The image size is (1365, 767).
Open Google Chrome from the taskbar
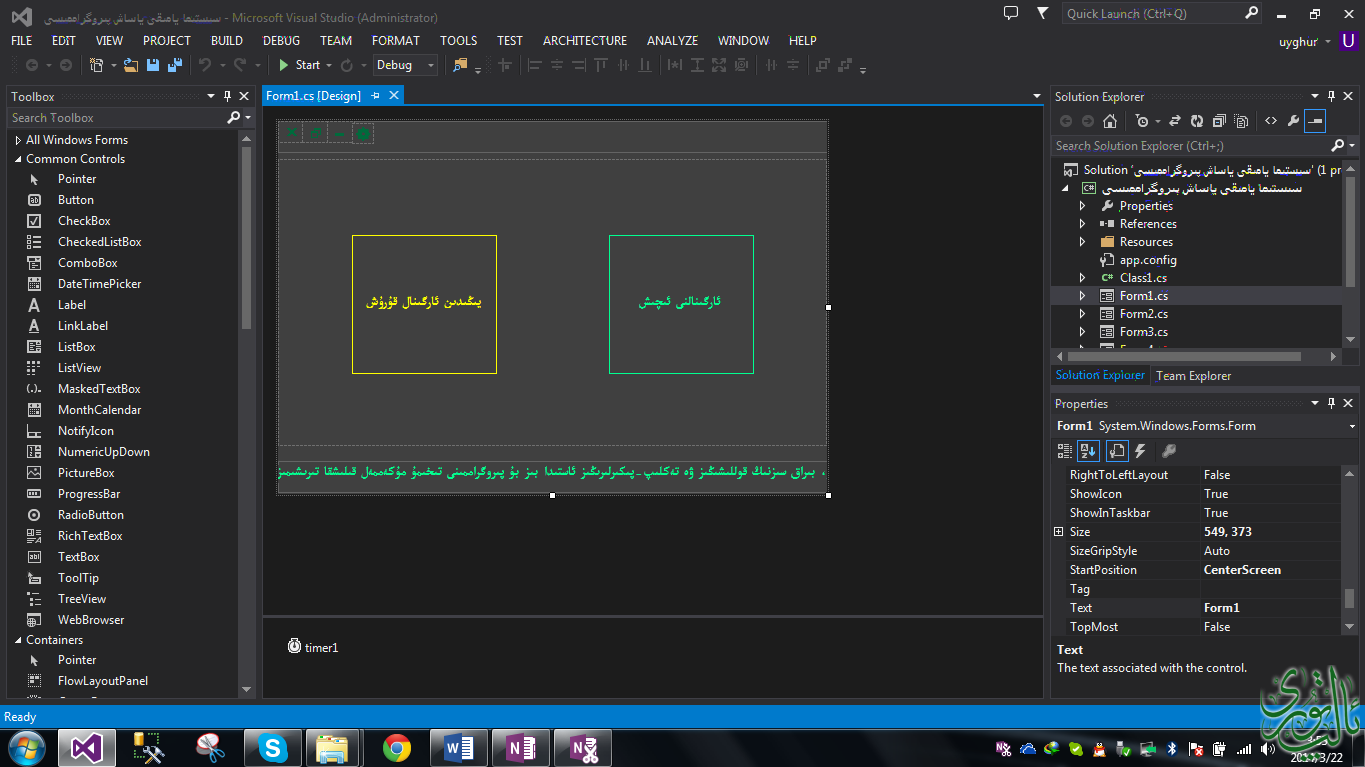point(397,748)
